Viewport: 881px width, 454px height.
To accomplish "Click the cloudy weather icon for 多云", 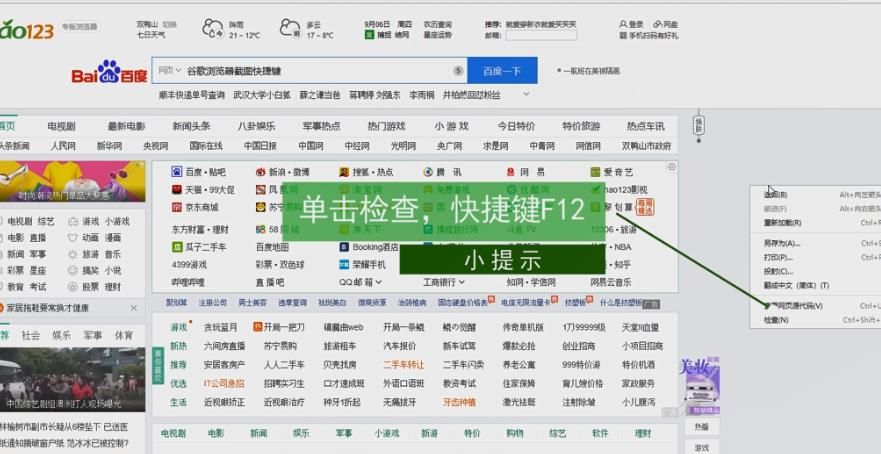I will (290, 28).
